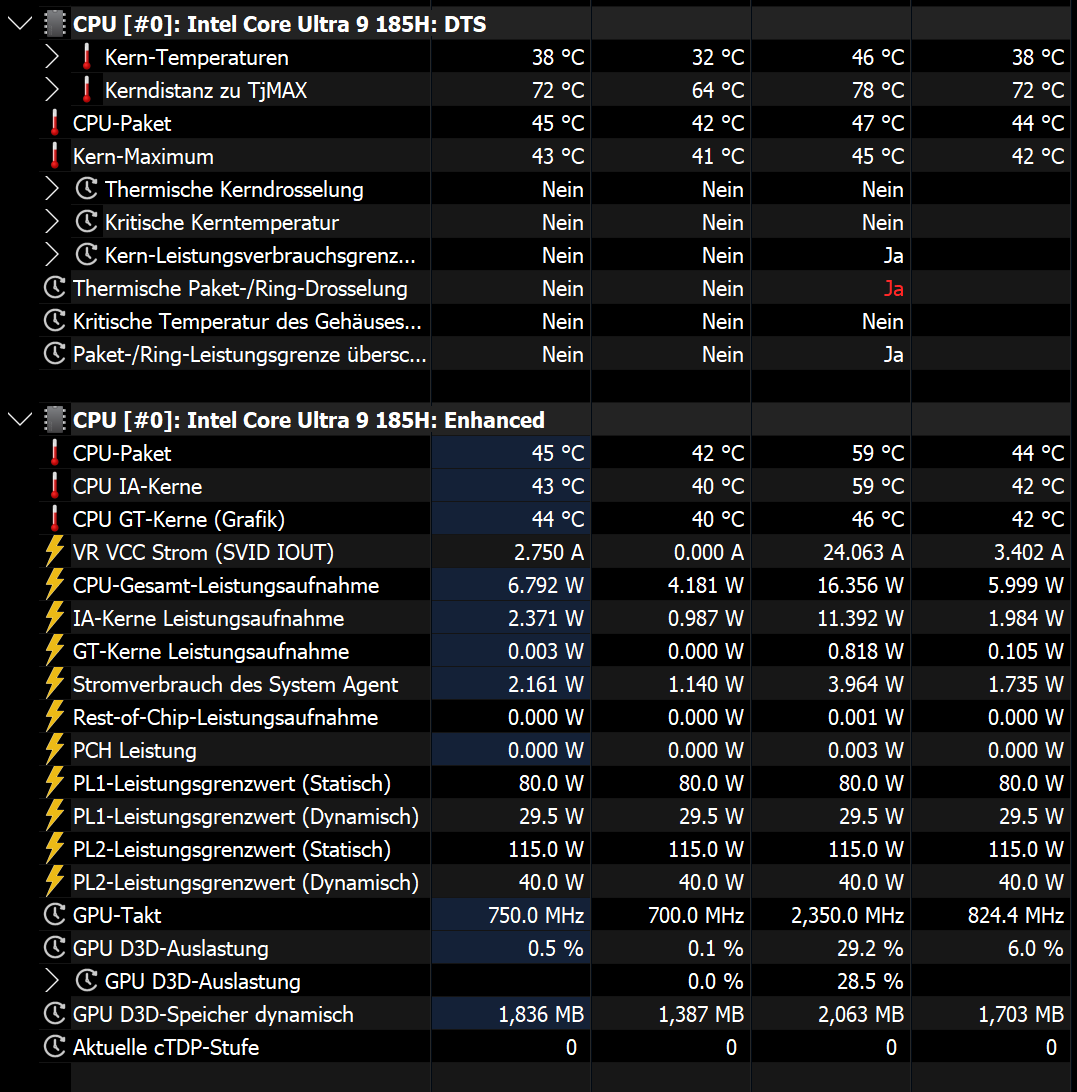The height and width of the screenshot is (1092, 1077).
Task: Expand the indented GPU D3D-Auslastung subgroup chevron
Action: coord(52,981)
